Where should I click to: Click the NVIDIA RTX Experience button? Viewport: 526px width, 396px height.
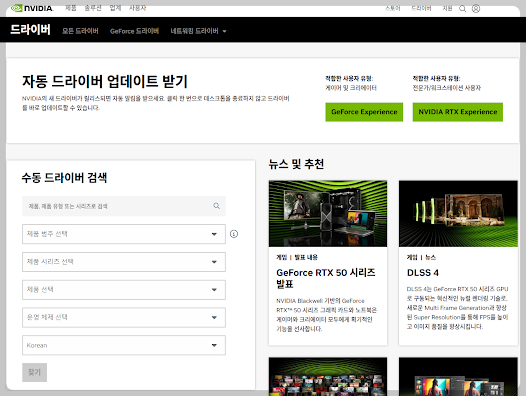tap(458, 112)
